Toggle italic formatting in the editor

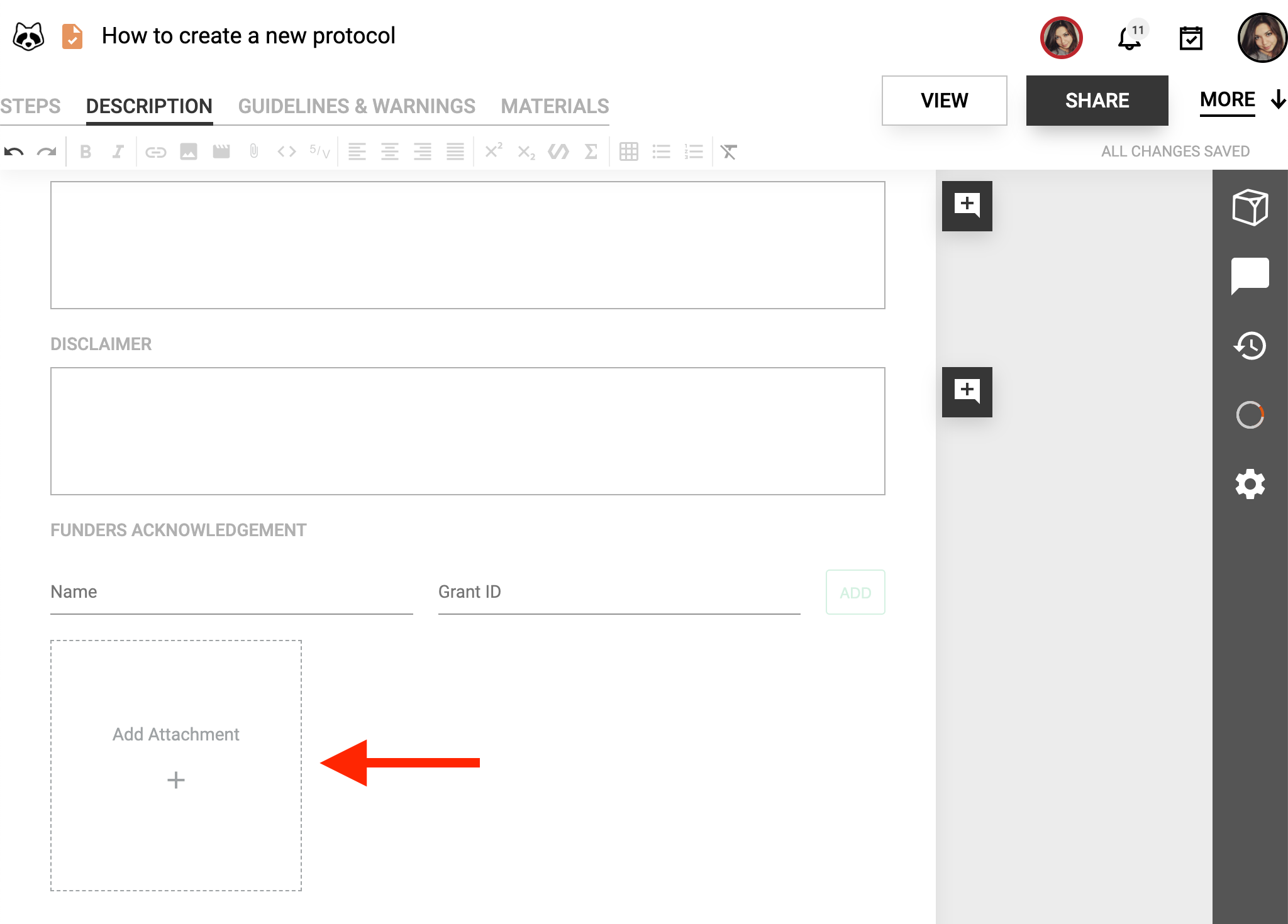(x=118, y=151)
